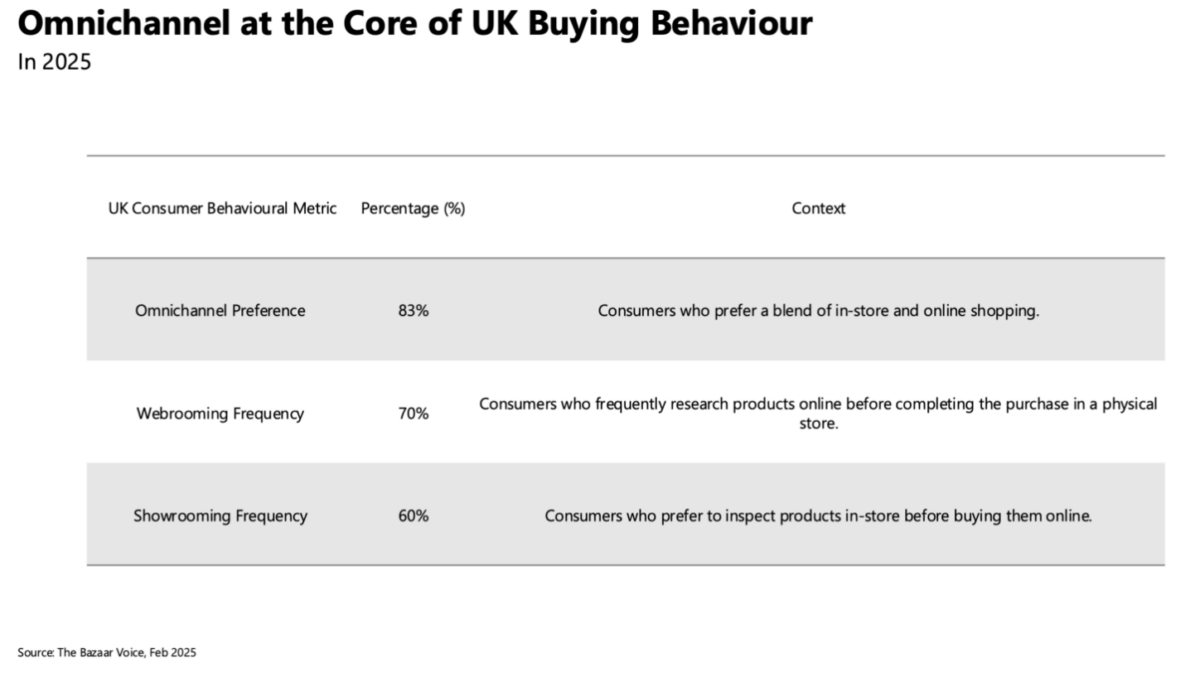Select the 70% percentage value
The height and width of the screenshot is (673, 1200).
click(x=413, y=413)
